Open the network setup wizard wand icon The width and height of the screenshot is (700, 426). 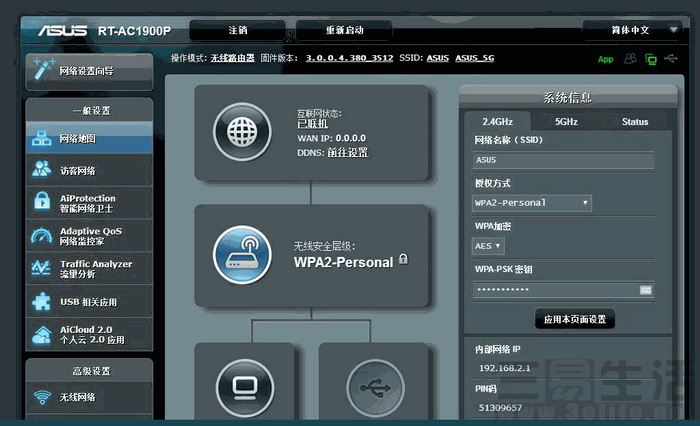click(44, 69)
